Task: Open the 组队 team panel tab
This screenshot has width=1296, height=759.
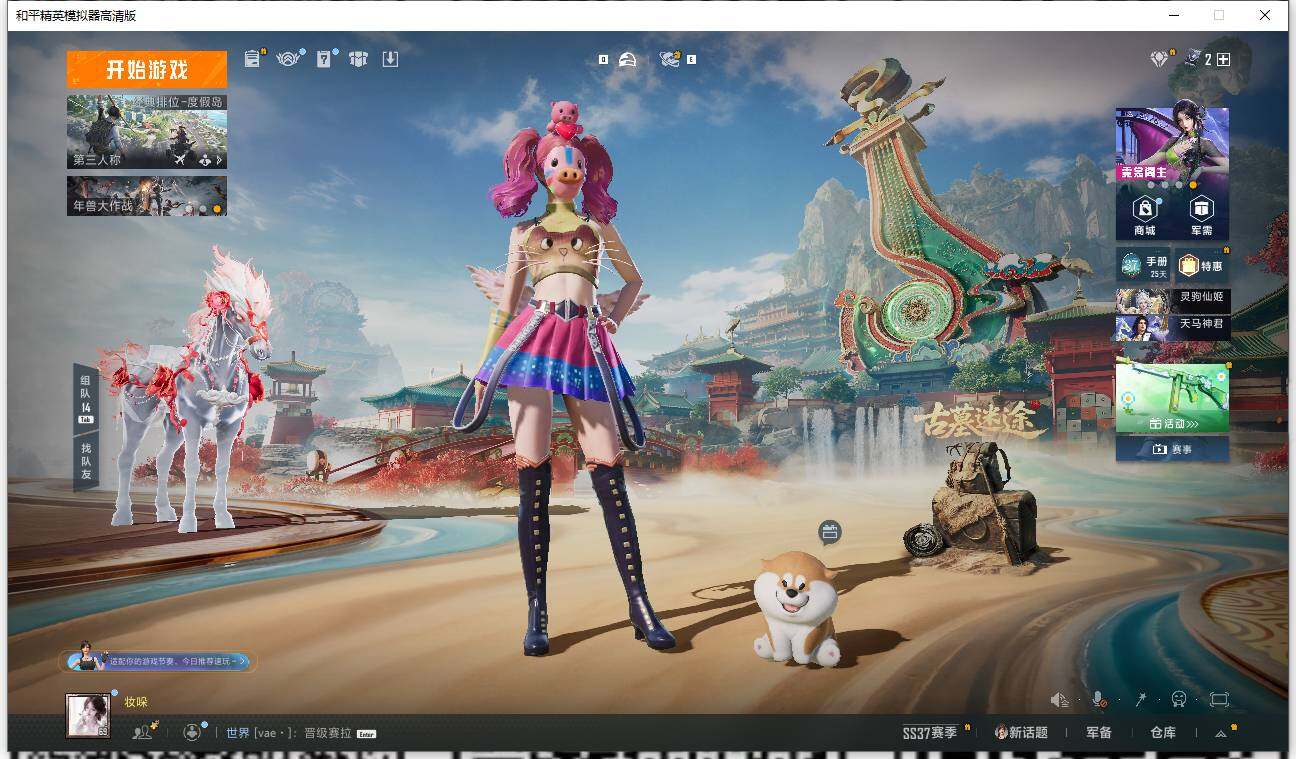Action: tap(86, 397)
